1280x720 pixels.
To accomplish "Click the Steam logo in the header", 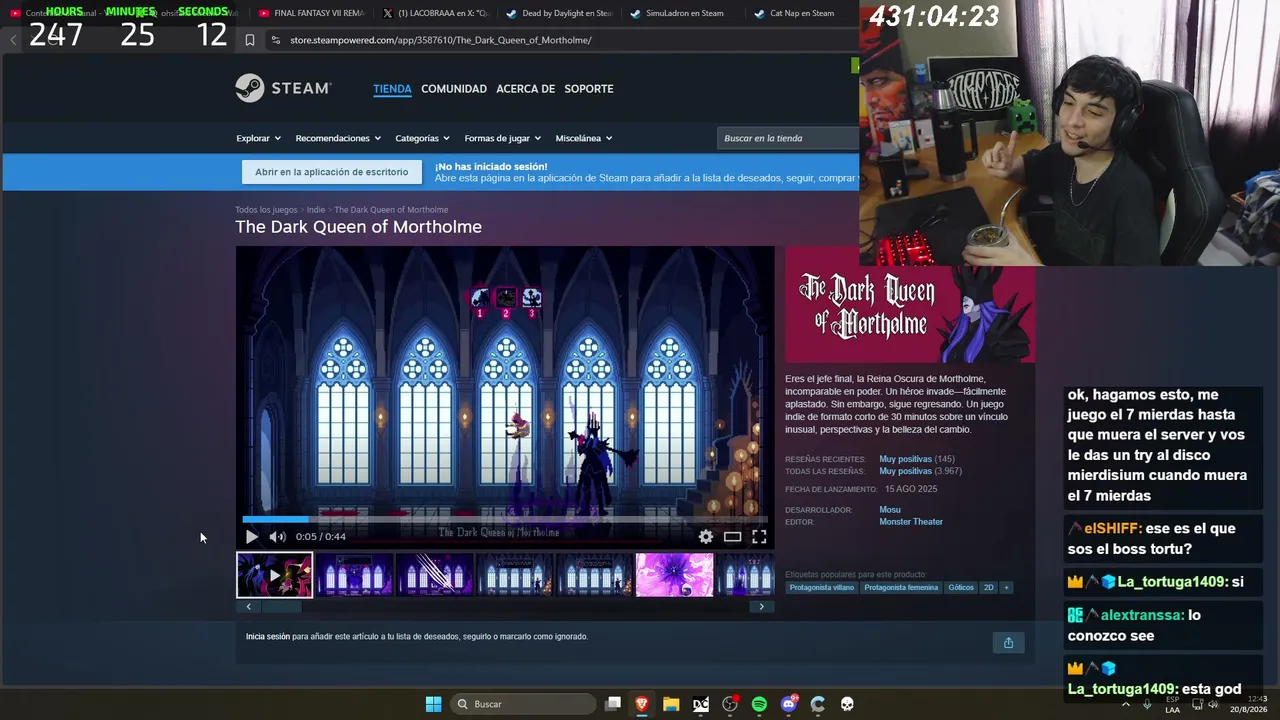I will click(x=283, y=88).
